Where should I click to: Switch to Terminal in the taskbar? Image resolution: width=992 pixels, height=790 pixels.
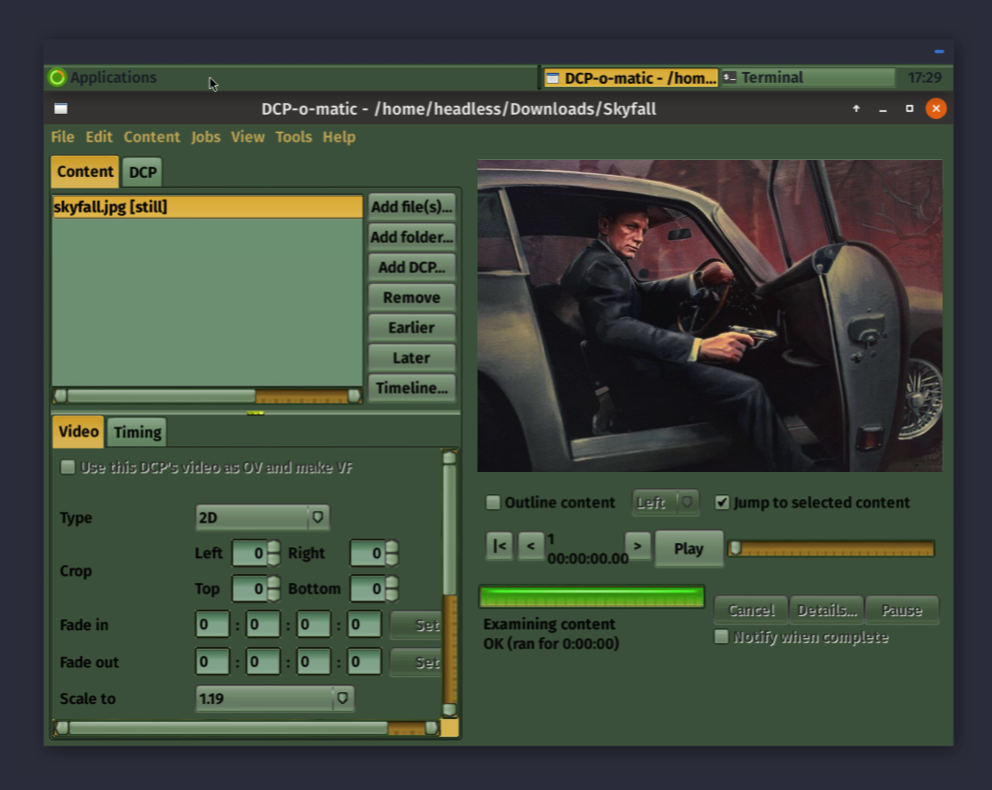pos(808,78)
